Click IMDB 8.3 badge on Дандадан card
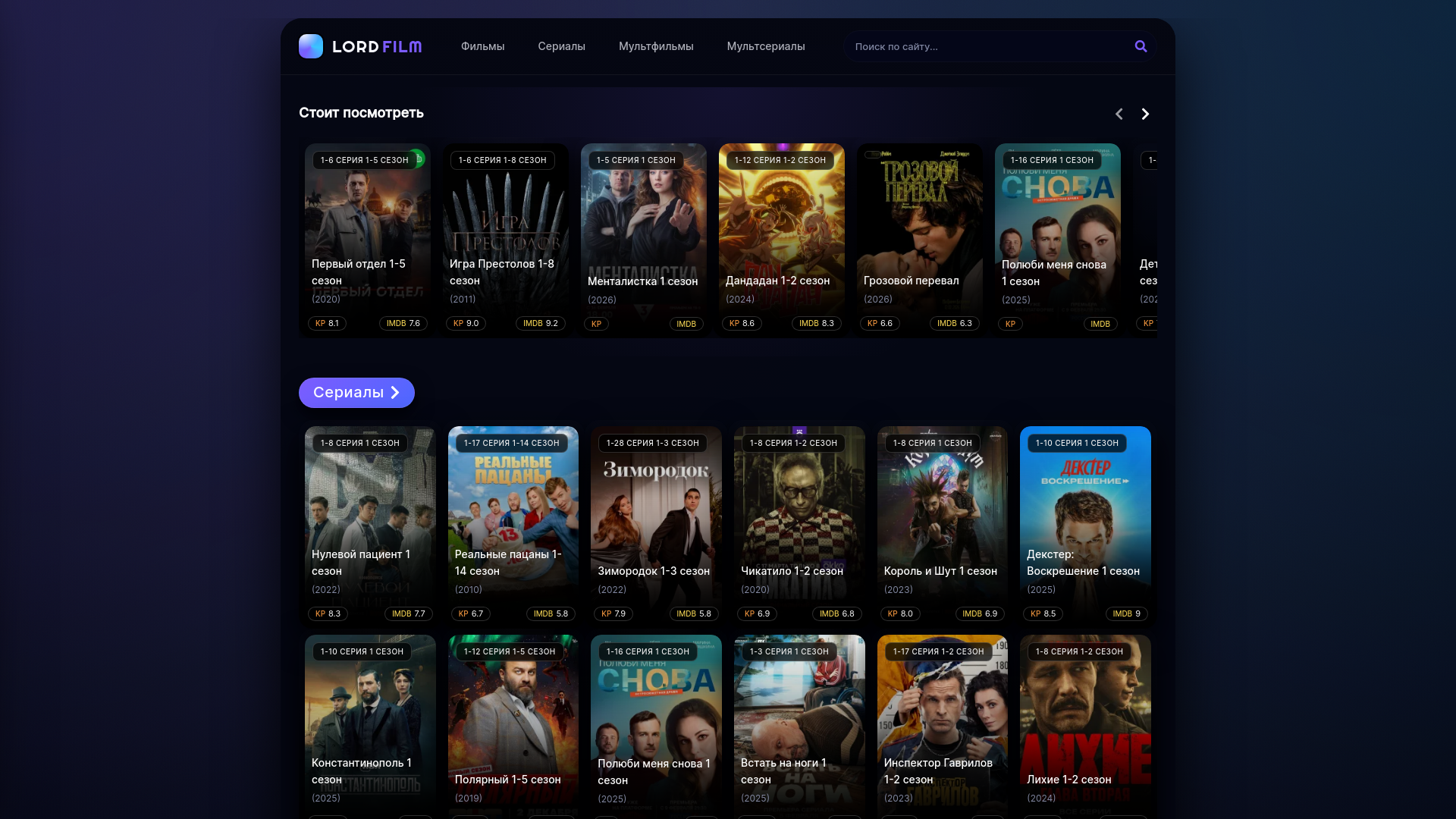Screen dimensions: 1456x819 coord(816,323)
